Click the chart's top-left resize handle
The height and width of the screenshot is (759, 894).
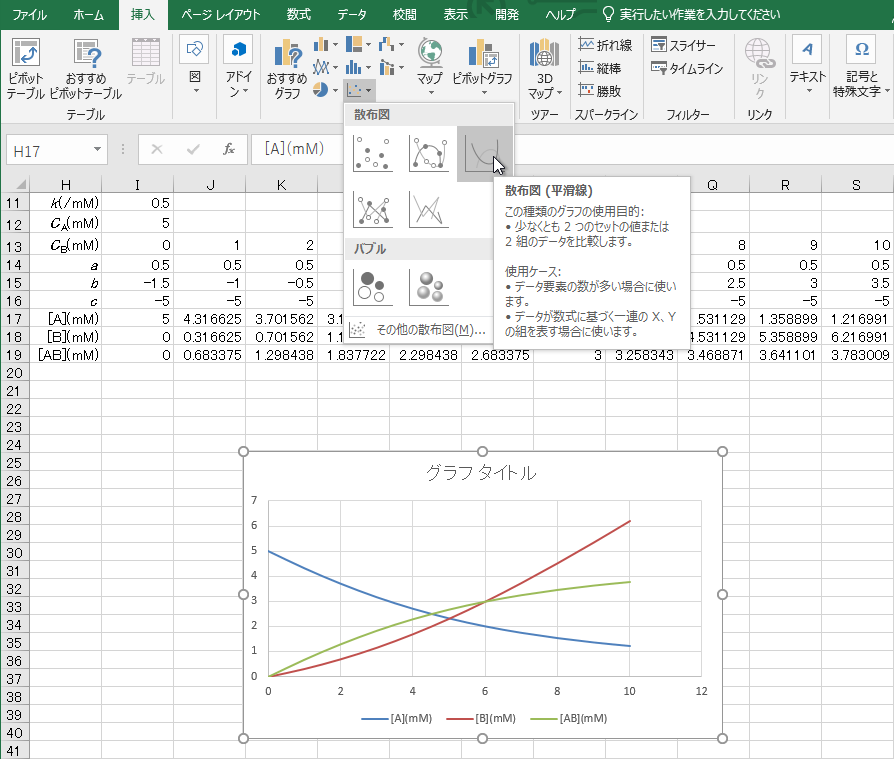(x=243, y=452)
